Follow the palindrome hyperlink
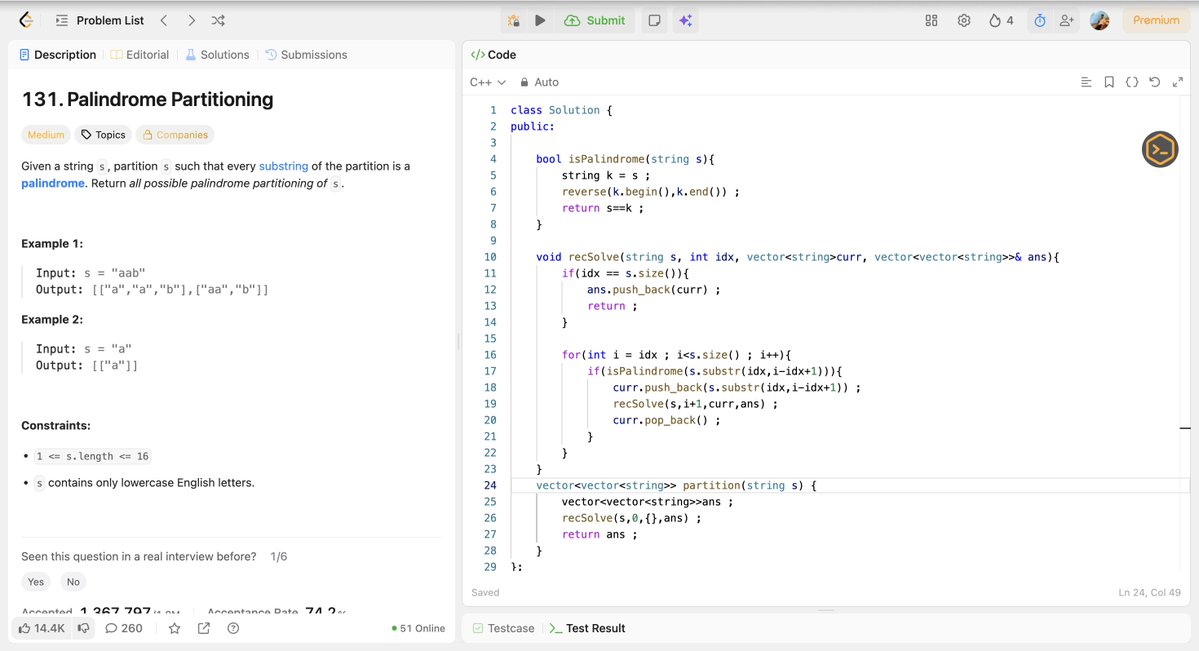1199x651 pixels. [x=53, y=183]
